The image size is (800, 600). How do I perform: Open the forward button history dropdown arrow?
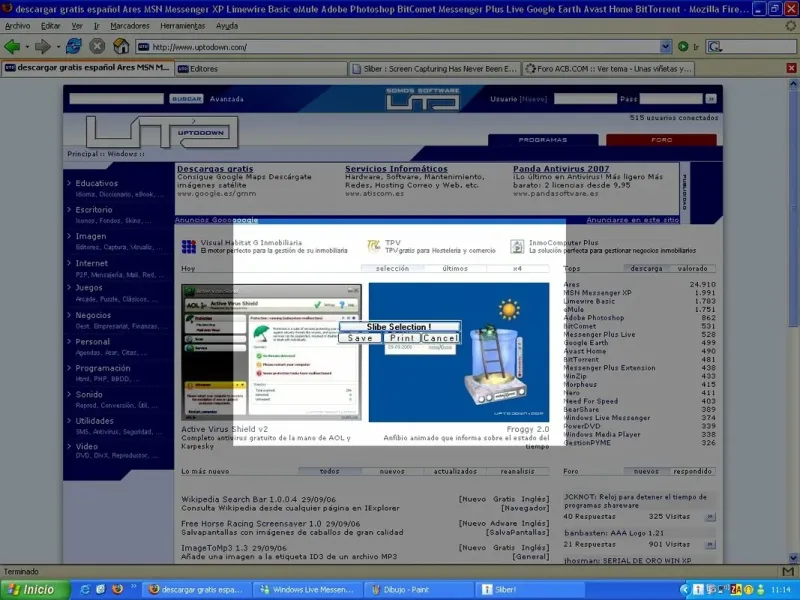click(x=58, y=47)
